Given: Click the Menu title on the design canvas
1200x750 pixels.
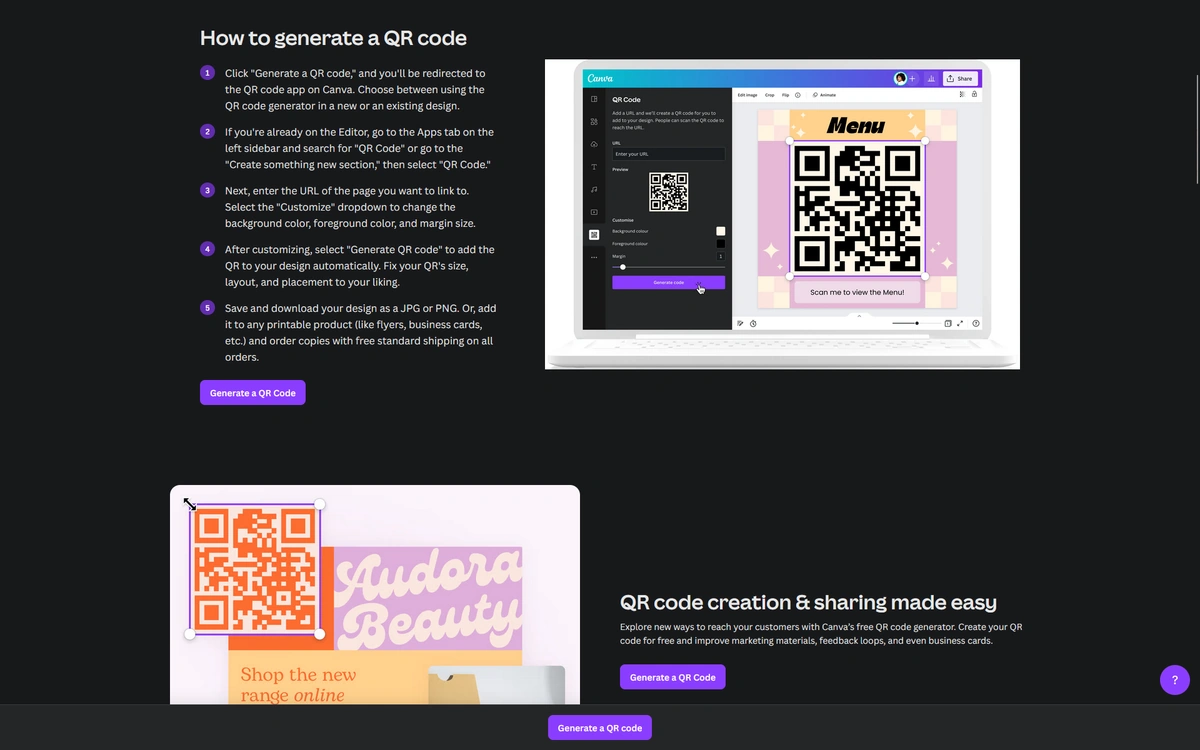Looking at the screenshot, I should coord(856,126).
